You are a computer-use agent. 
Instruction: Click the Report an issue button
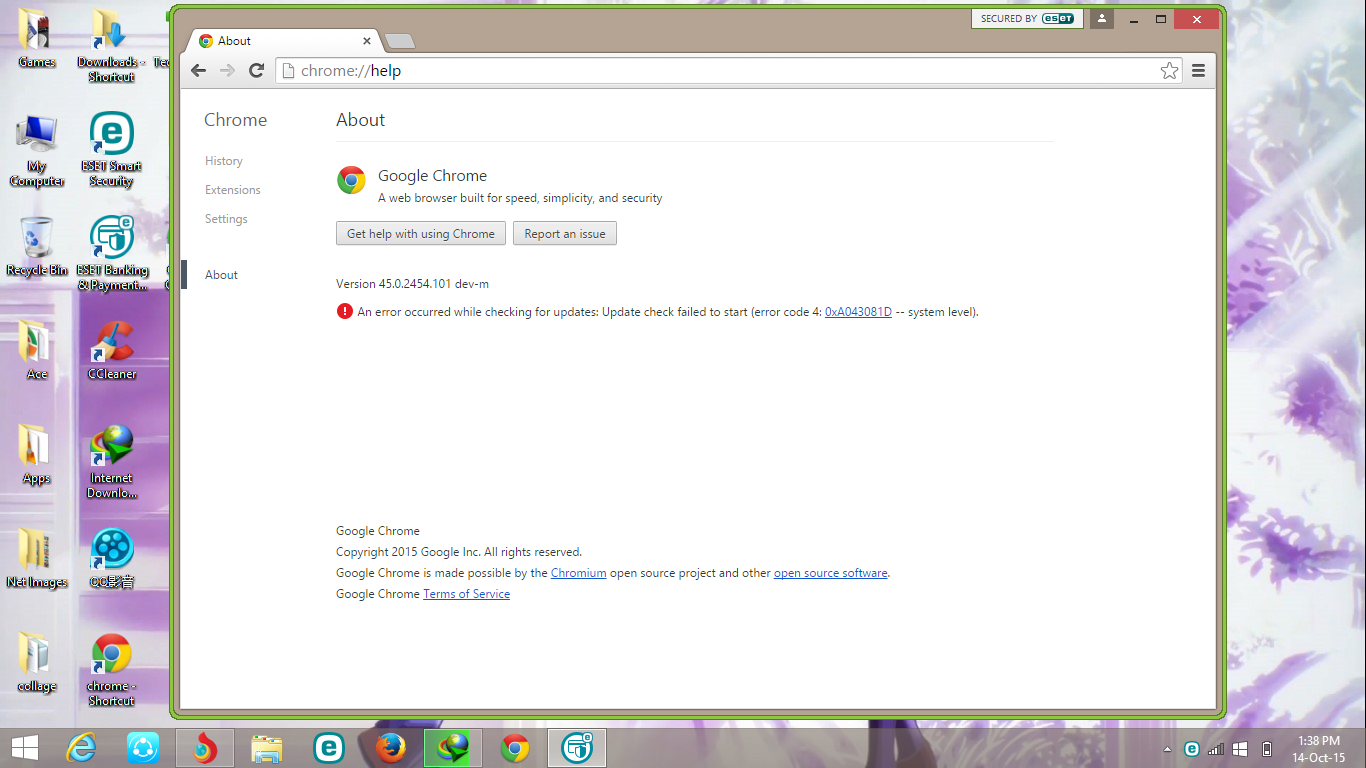click(565, 234)
